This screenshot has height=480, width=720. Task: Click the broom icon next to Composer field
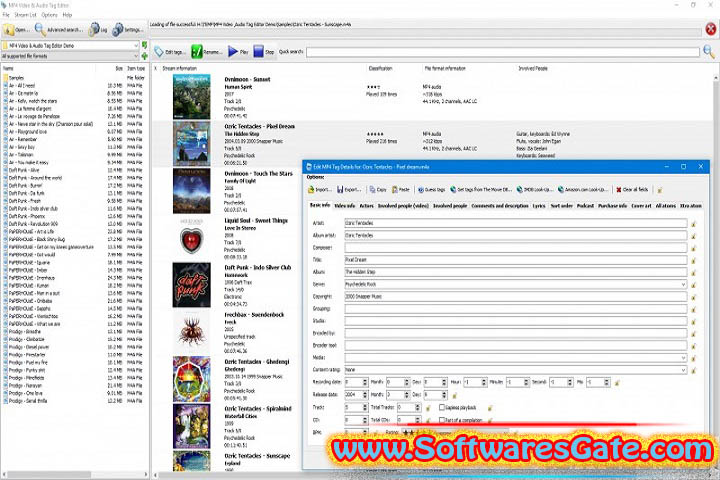point(693,248)
